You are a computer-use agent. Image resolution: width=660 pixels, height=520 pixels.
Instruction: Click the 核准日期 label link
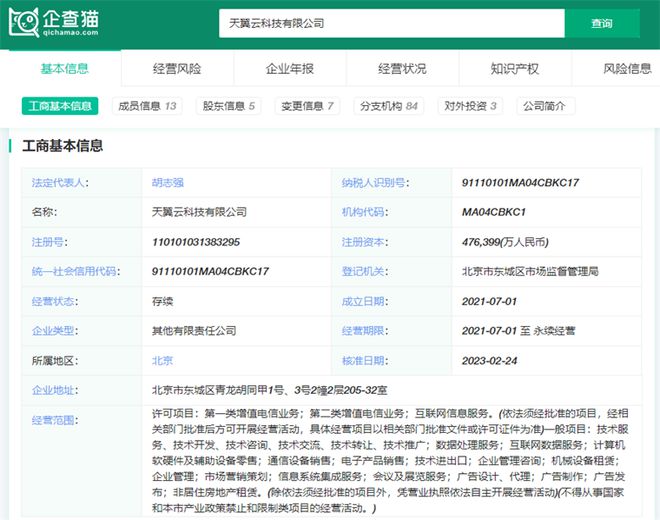point(363,361)
